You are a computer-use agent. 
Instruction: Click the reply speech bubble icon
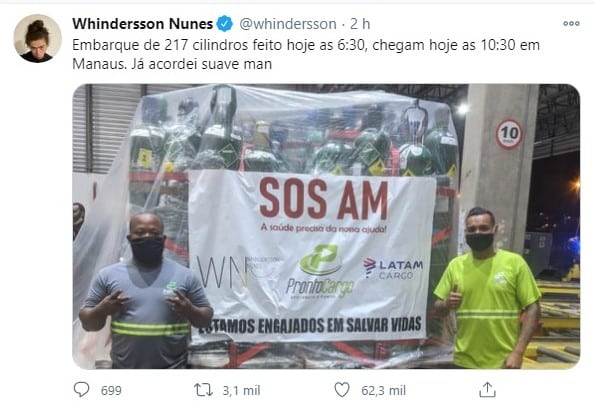(x=81, y=389)
